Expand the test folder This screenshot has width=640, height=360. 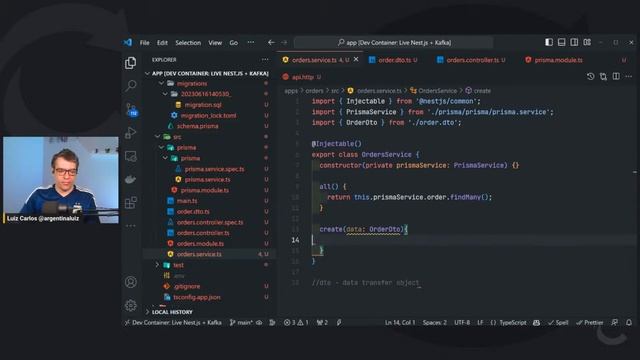coord(158,265)
